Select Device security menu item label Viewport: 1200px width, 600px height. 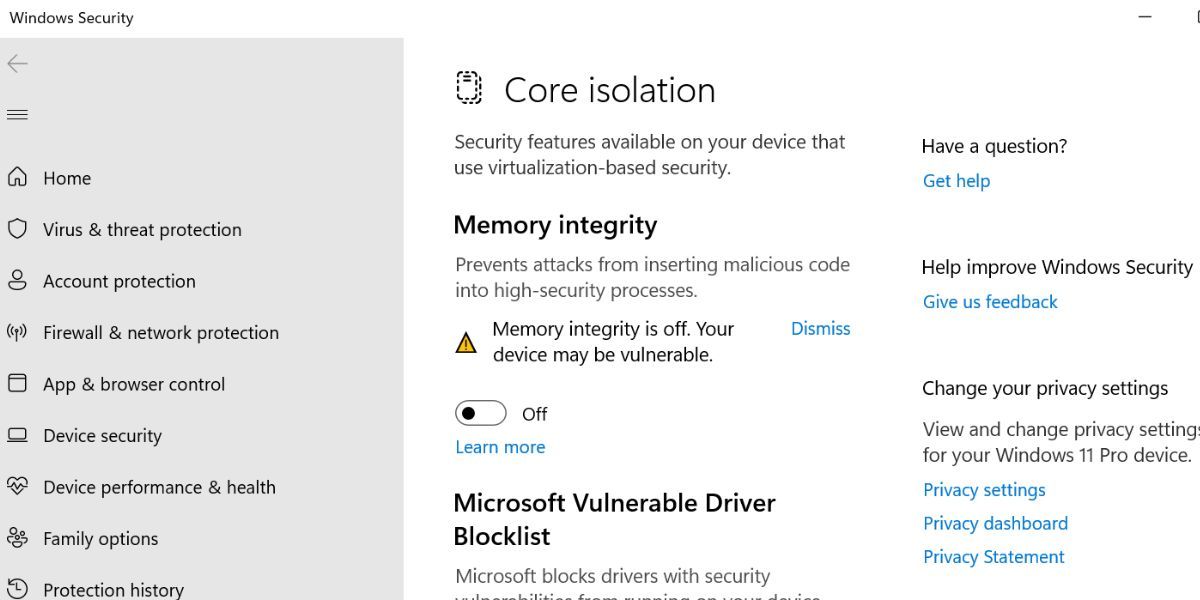click(x=102, y=436)
